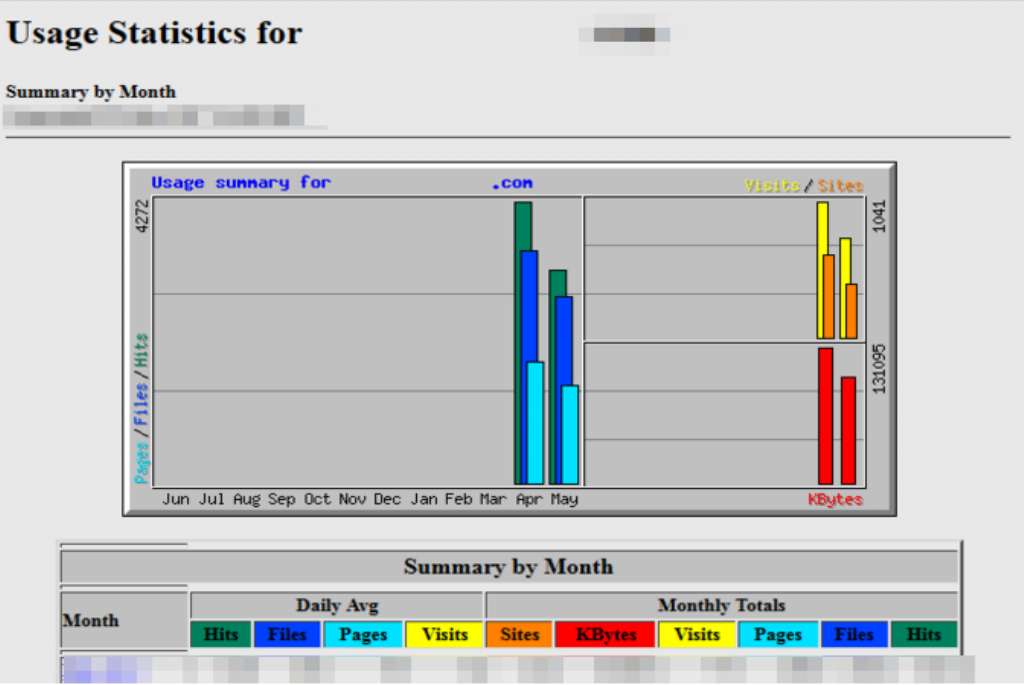Click the cyan May Pages bar

(x=570, y=435)
